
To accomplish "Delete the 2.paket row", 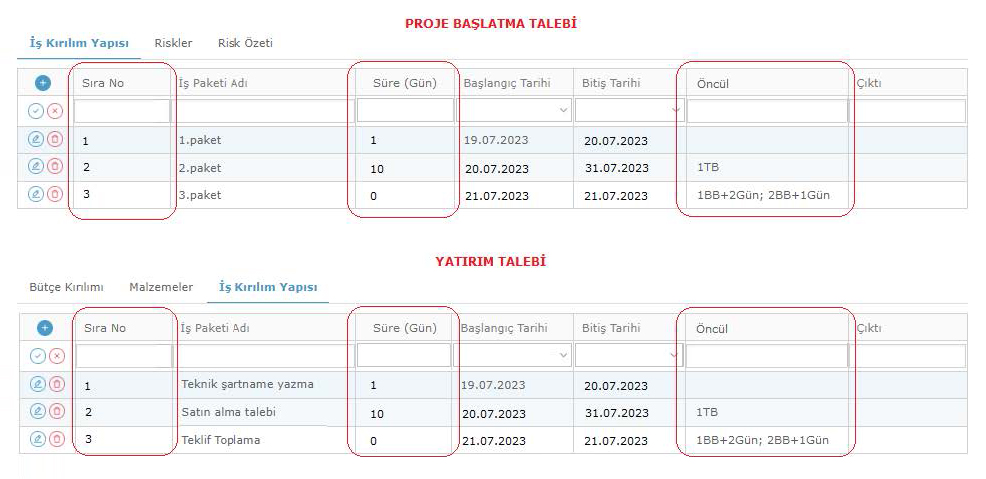I will pyautogui.click(x=55, y=166).
